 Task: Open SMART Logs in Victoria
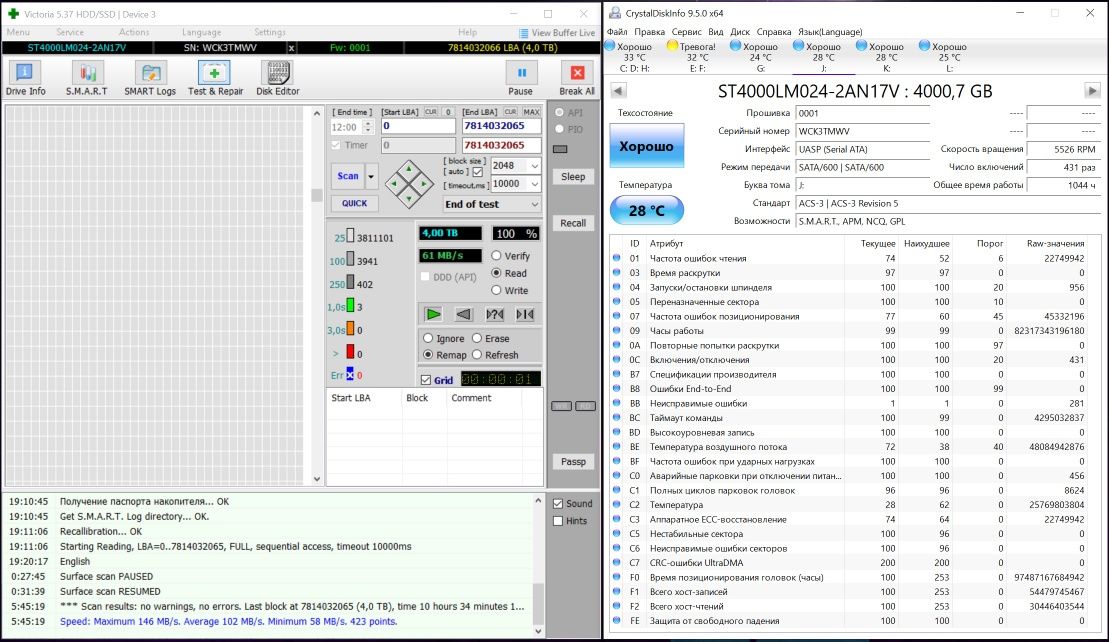150,78
